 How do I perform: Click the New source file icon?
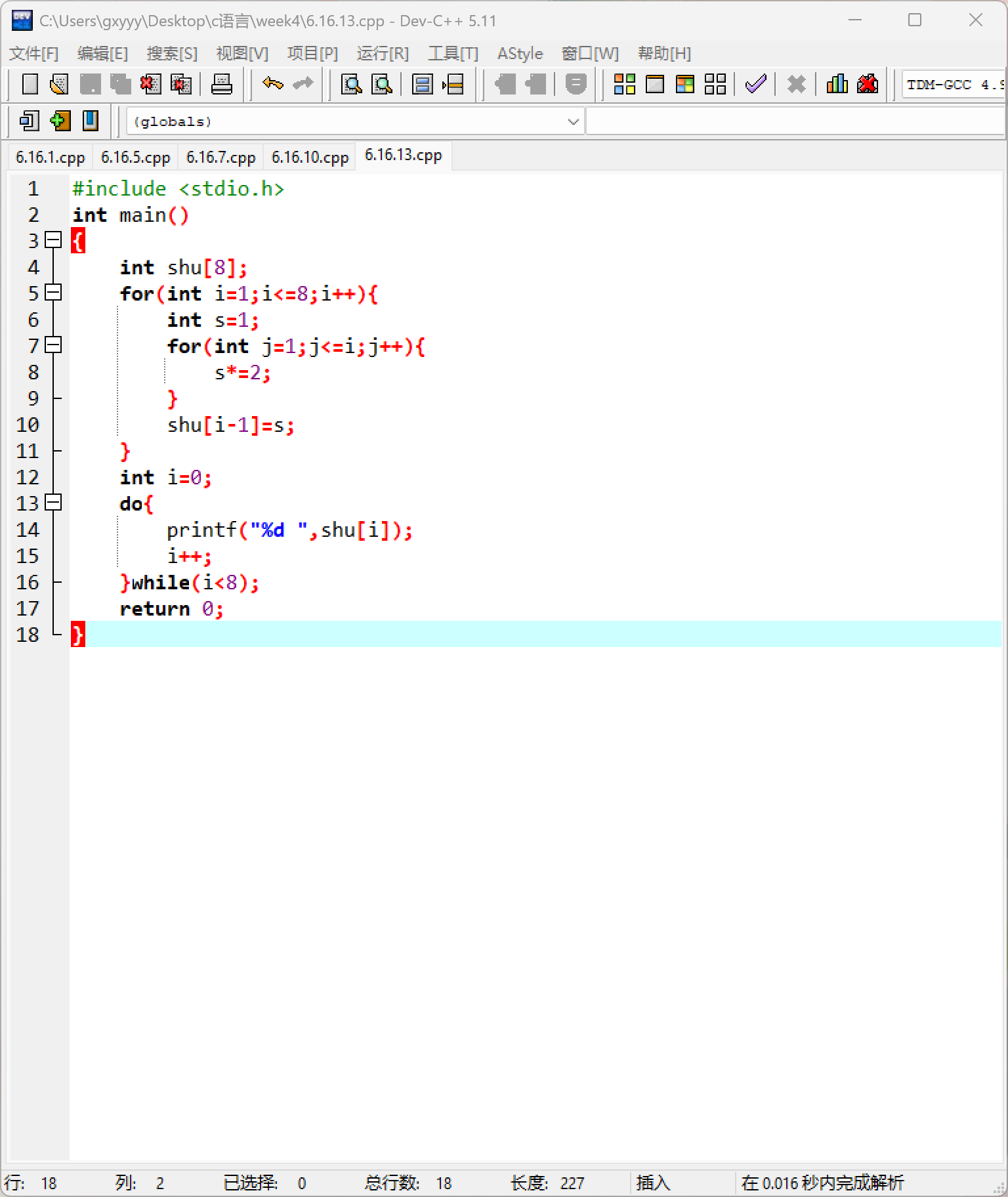[30, 84]
